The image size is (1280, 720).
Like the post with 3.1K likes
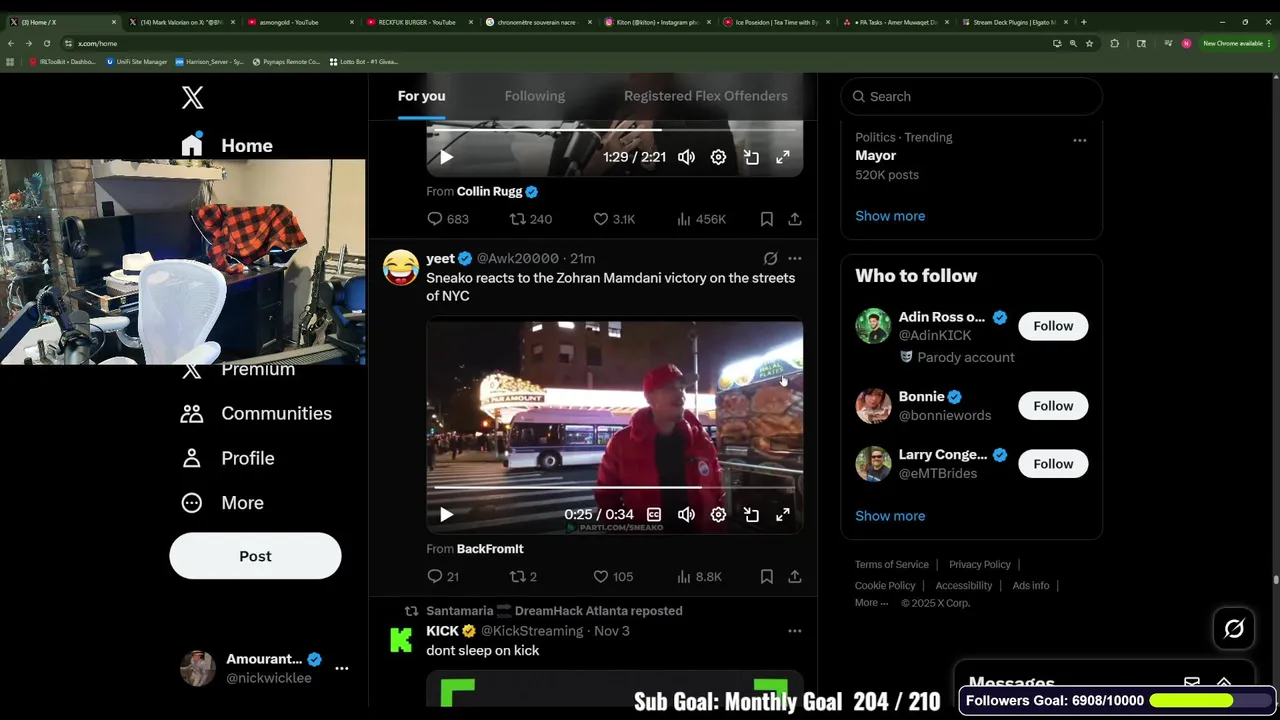[x=614, y=219]
